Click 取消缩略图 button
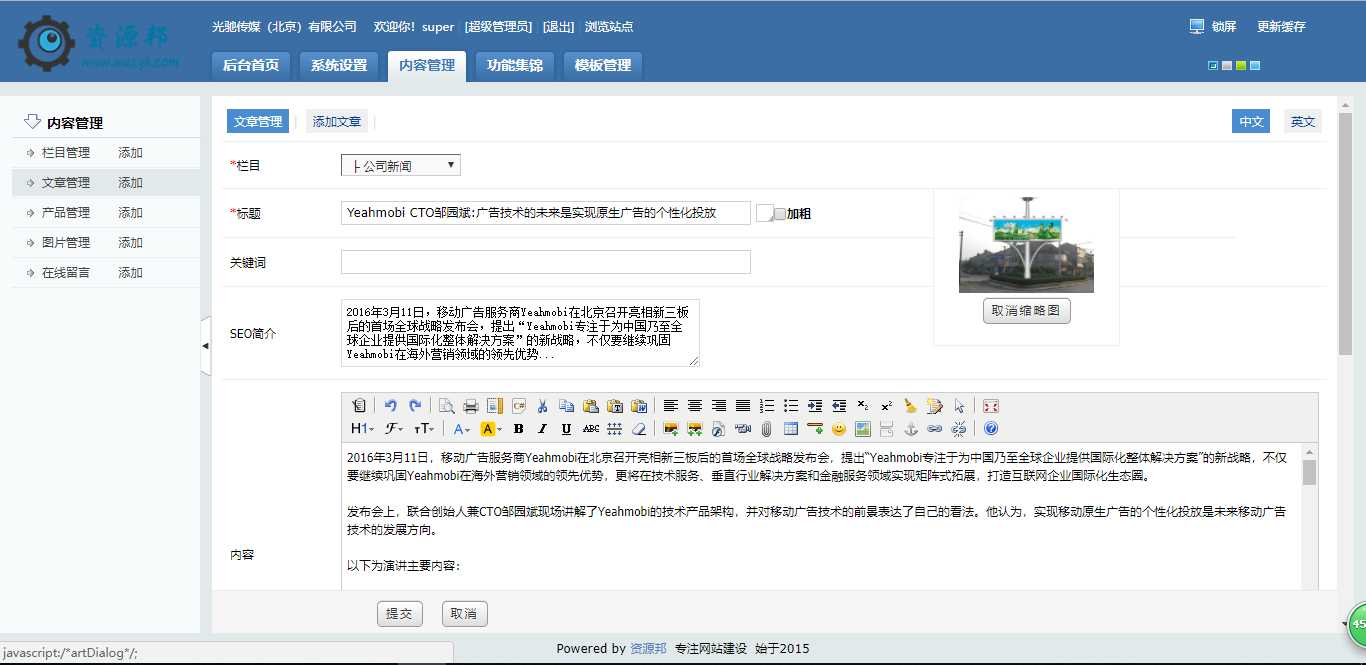 (1027, 311)
